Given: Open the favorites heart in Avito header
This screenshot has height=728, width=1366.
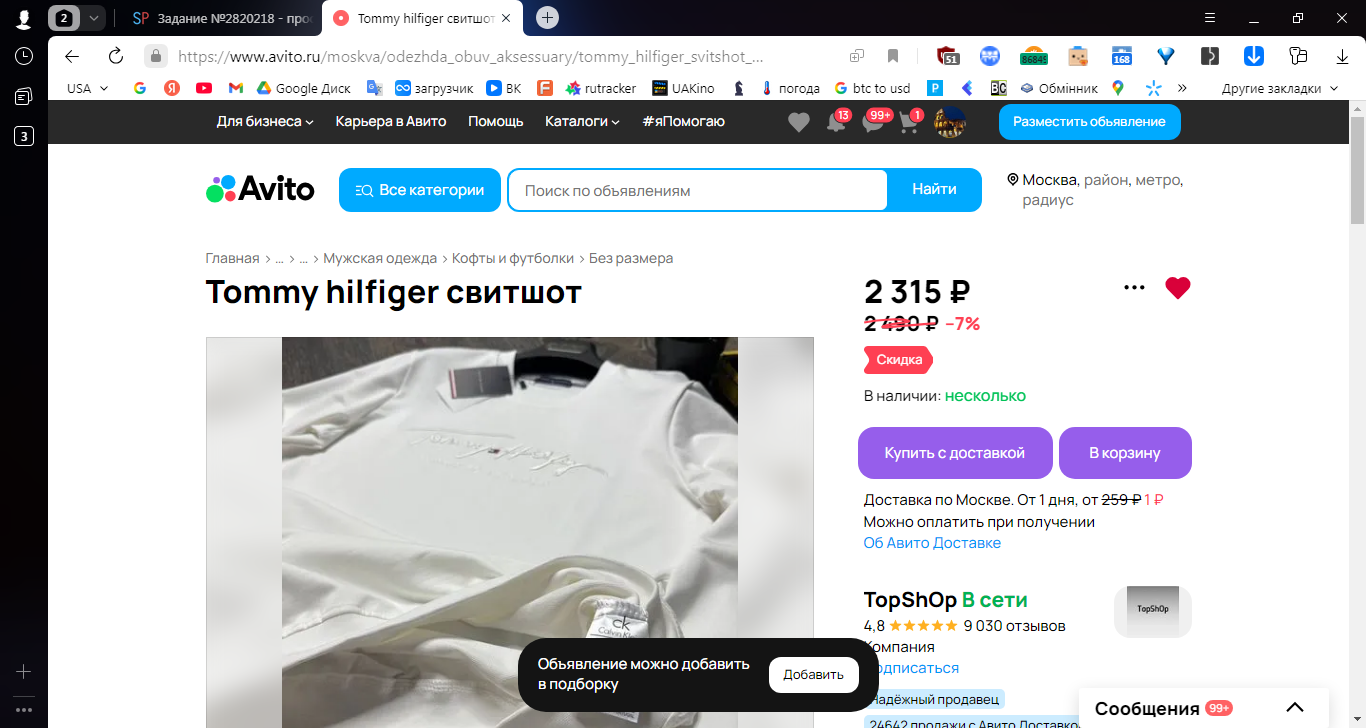Looking at the screenshot, I should [798, 122].
